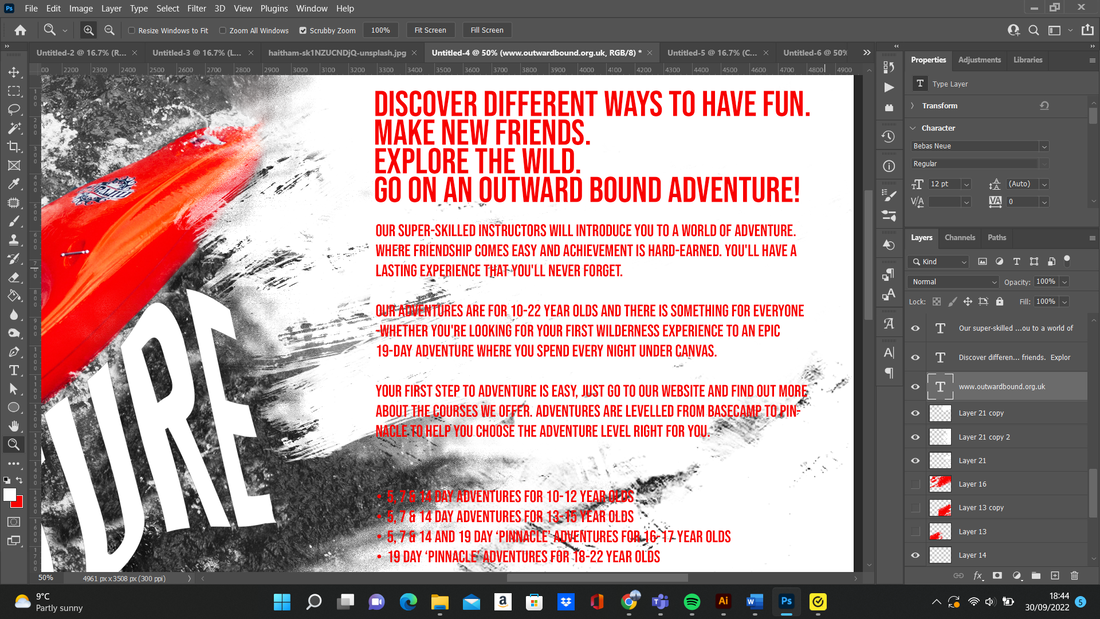Viewport: 1100px width, 619px height.
Task: Create a new layer with plus icon
Action: tap(1055, 575)
